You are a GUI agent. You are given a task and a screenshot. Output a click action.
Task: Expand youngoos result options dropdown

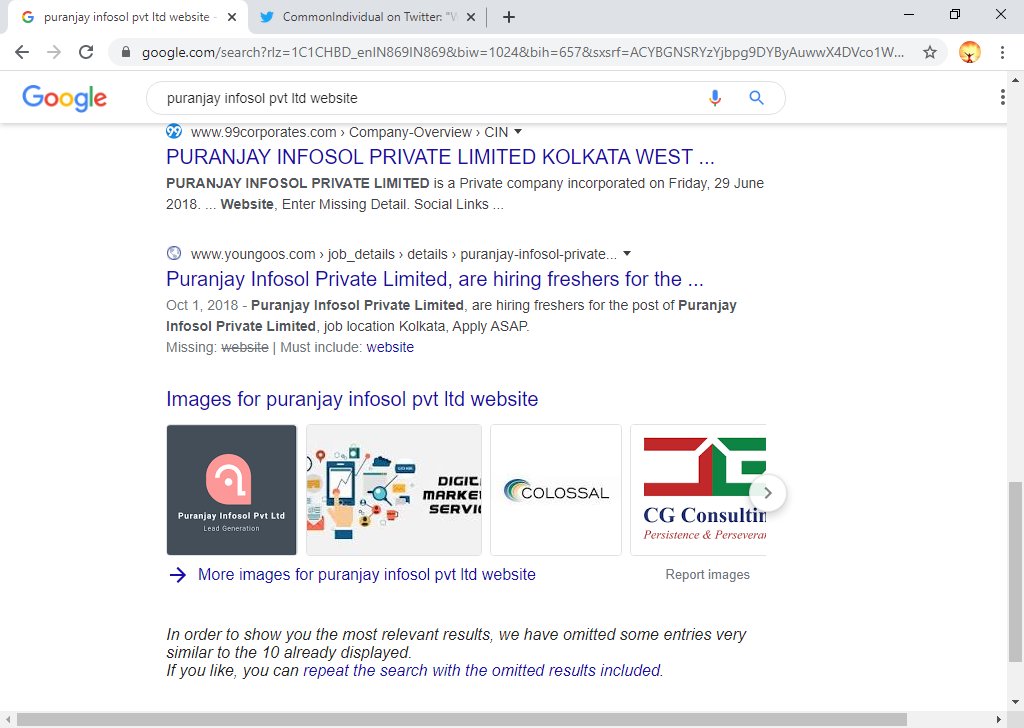(x=627, y=253)
